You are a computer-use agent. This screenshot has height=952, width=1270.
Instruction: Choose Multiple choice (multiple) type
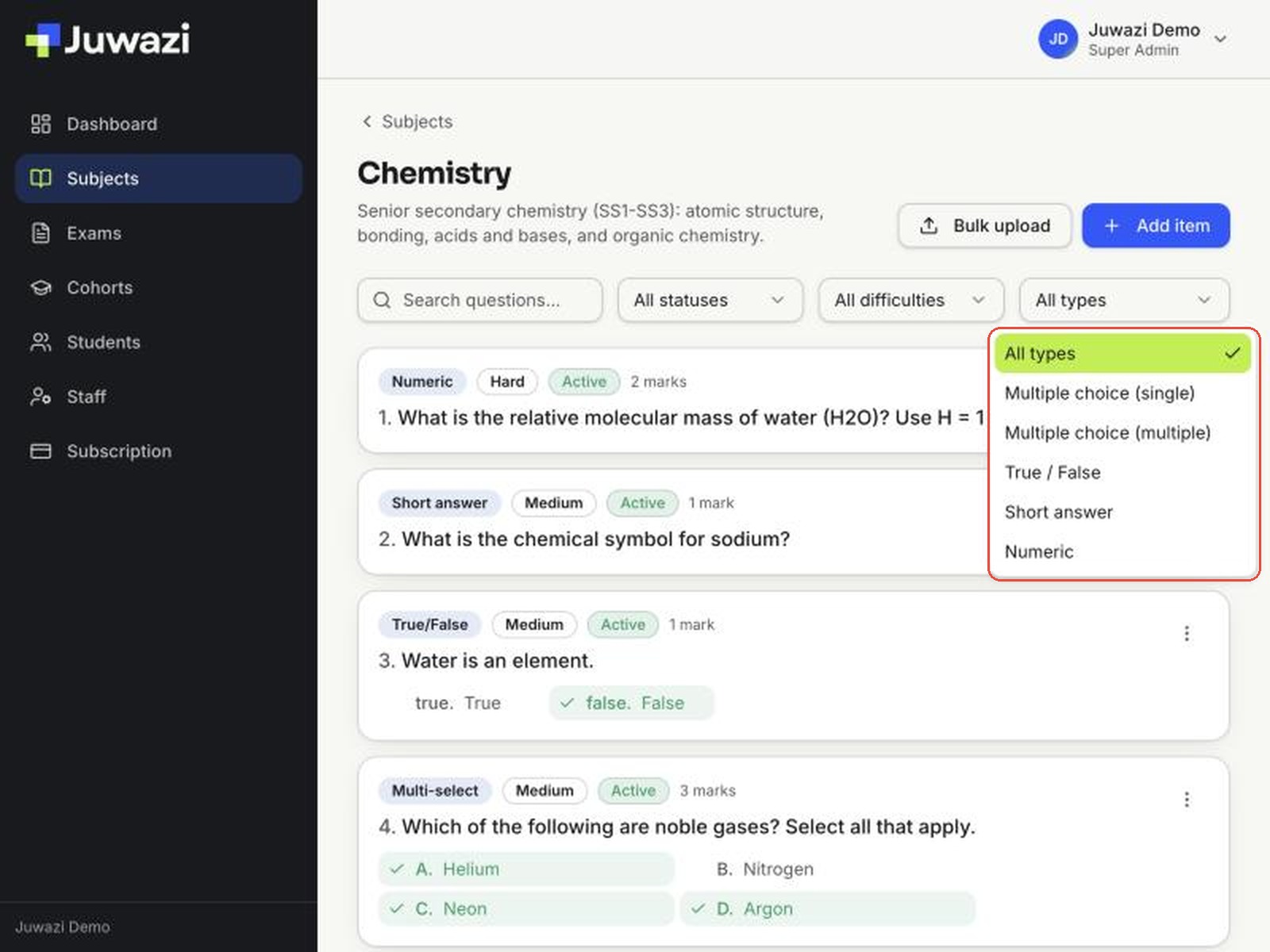[x=1122, y=432]
